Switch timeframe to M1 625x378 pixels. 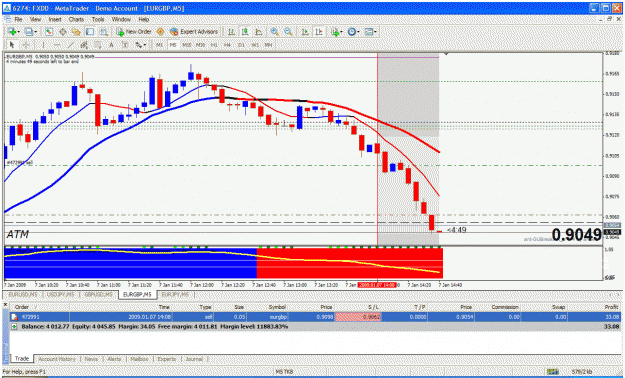coord(159,45)
